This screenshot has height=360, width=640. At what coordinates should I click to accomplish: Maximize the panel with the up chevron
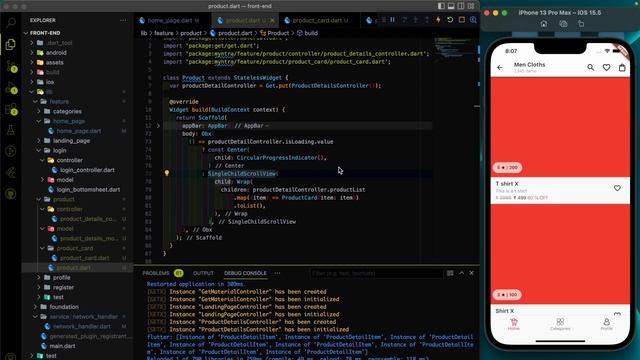coord(461,273)
